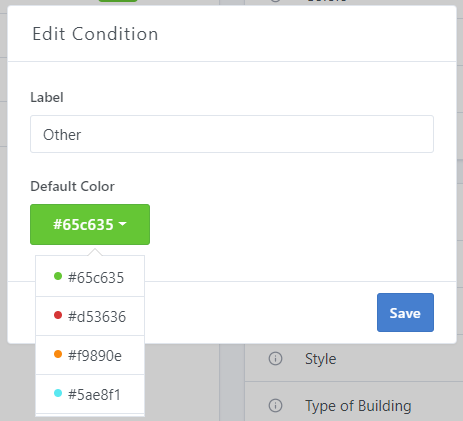
Task: Click the caret arrow on the green color button
Action: pyautogui.click(x=123, y=224)
